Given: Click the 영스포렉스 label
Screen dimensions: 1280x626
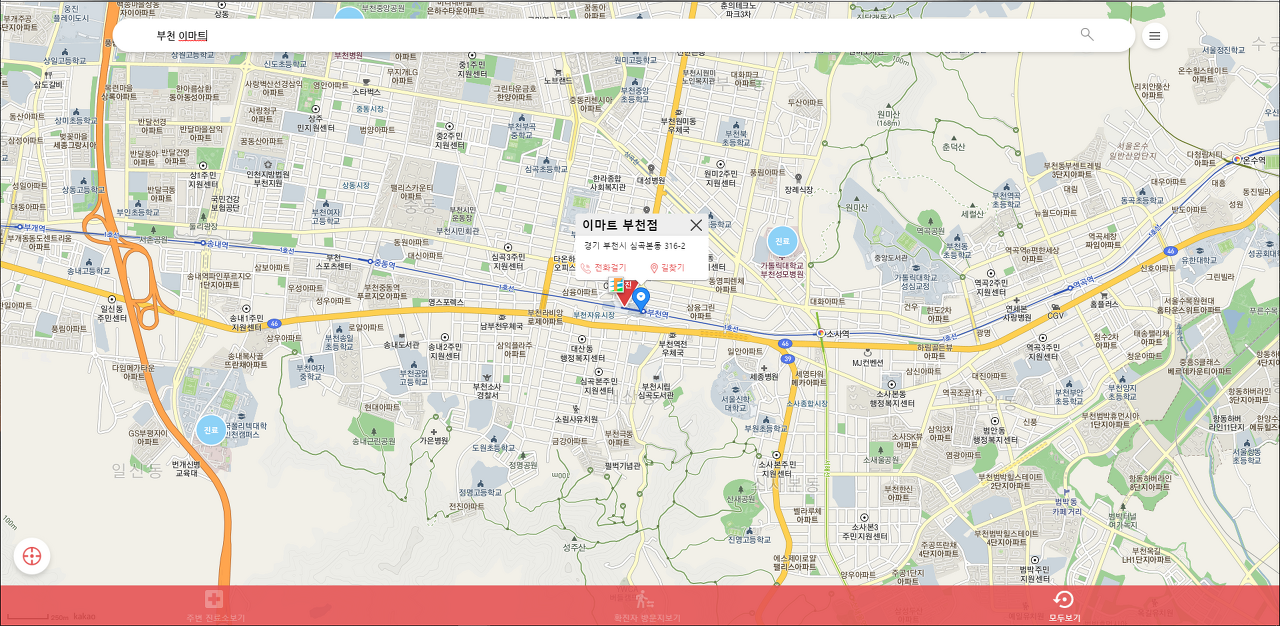Looking at the screenshot, I should pyautogui.click(x=446, y=302).
